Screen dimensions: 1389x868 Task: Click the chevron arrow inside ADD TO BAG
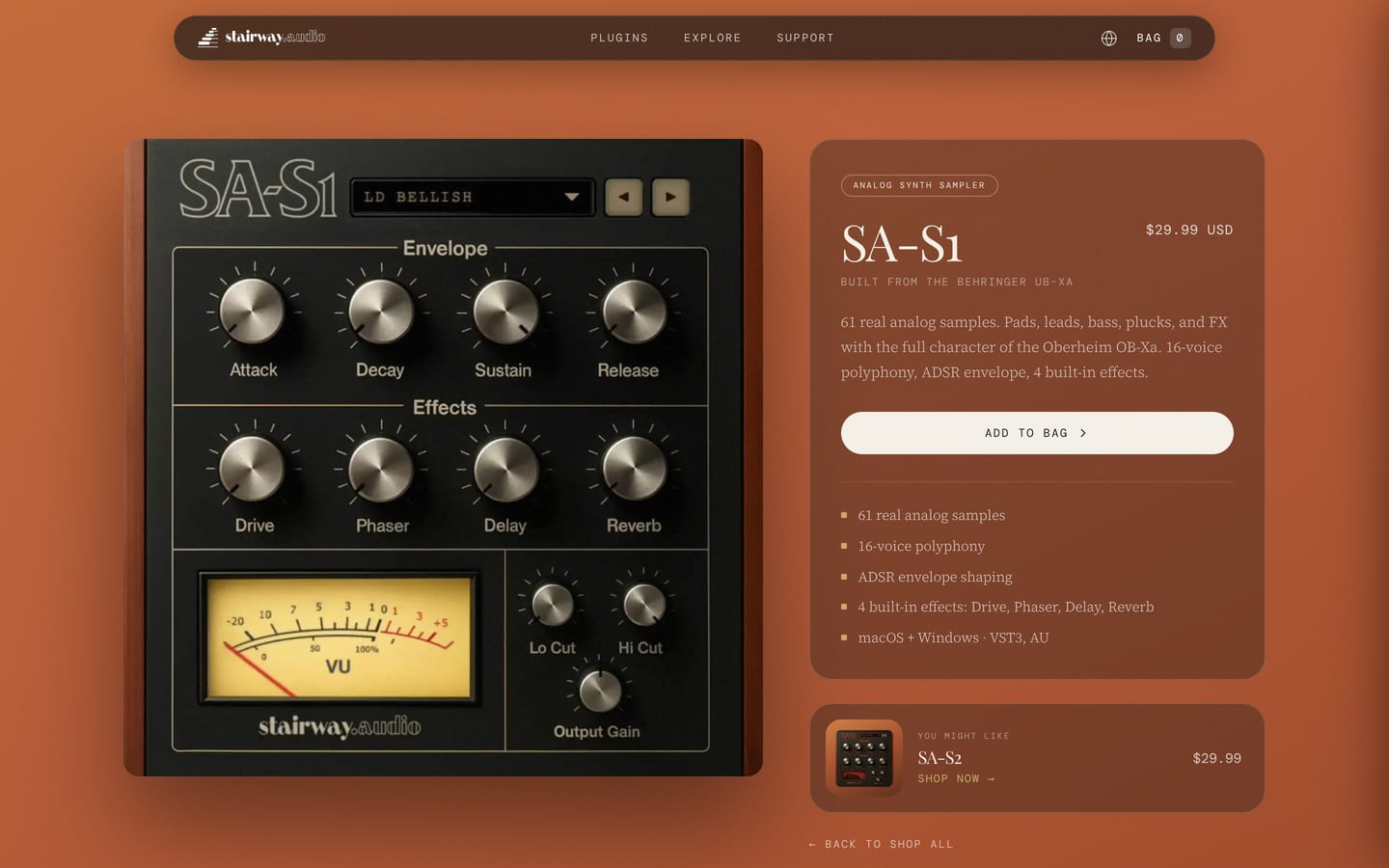1083,433
